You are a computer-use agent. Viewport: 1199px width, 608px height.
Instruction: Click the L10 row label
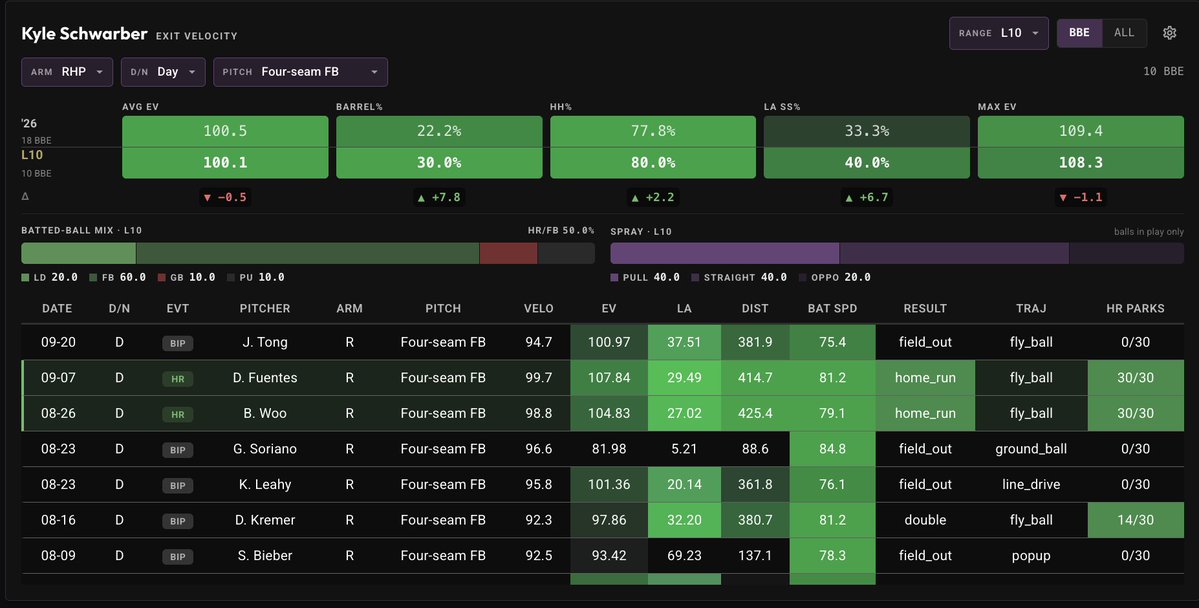pyautogui.click(x=32, y=154)
